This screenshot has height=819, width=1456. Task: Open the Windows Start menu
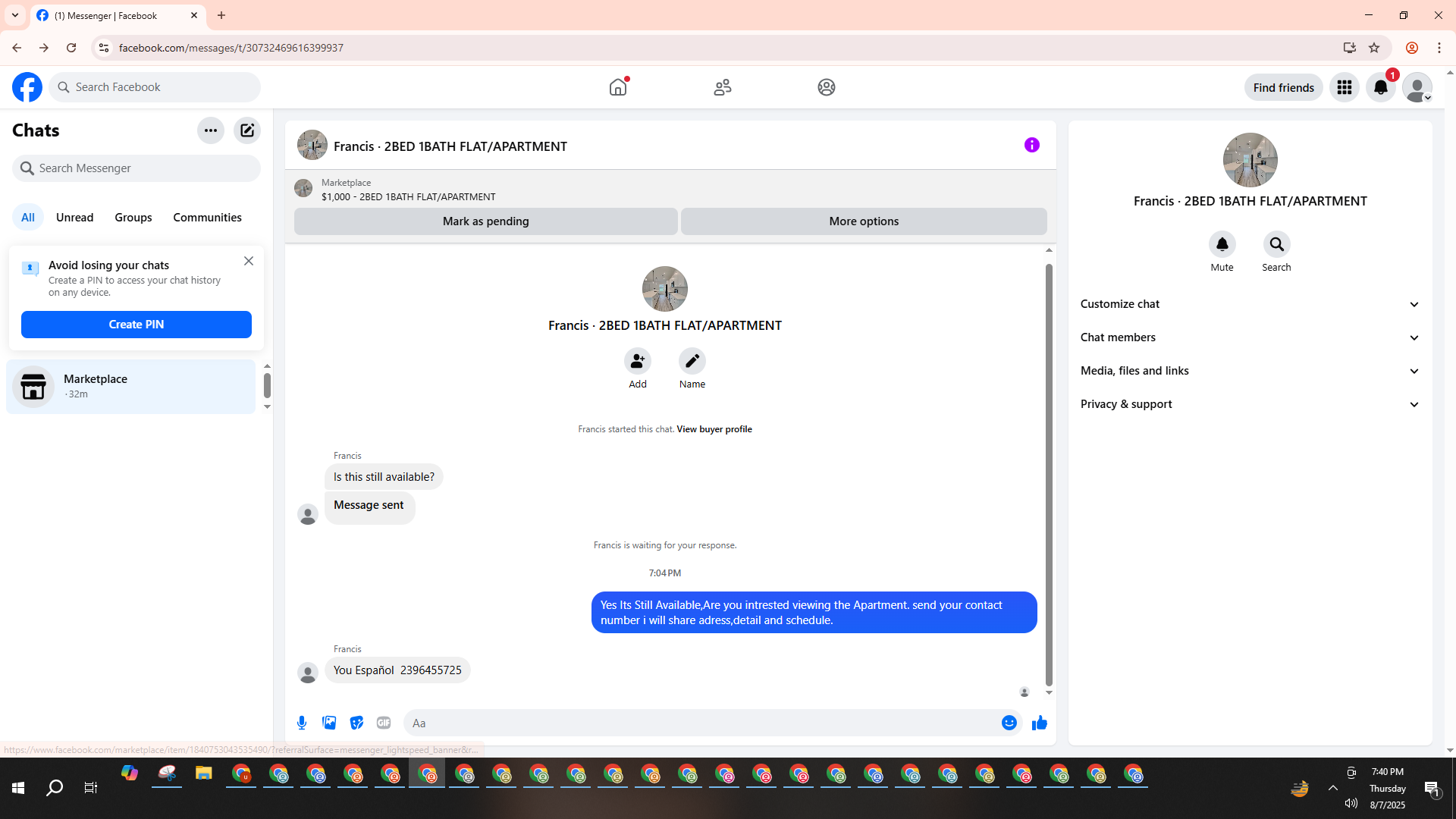click(18, 789)
